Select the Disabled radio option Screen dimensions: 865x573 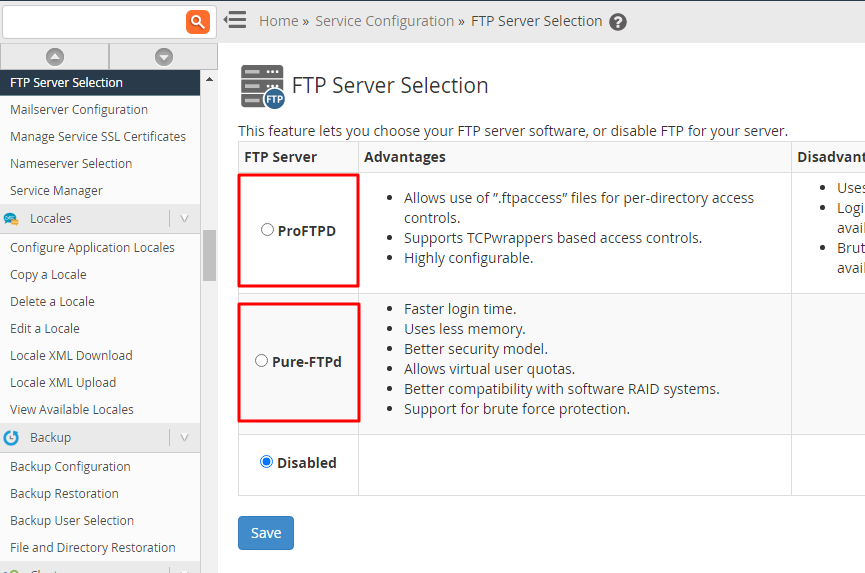[266, 462]
